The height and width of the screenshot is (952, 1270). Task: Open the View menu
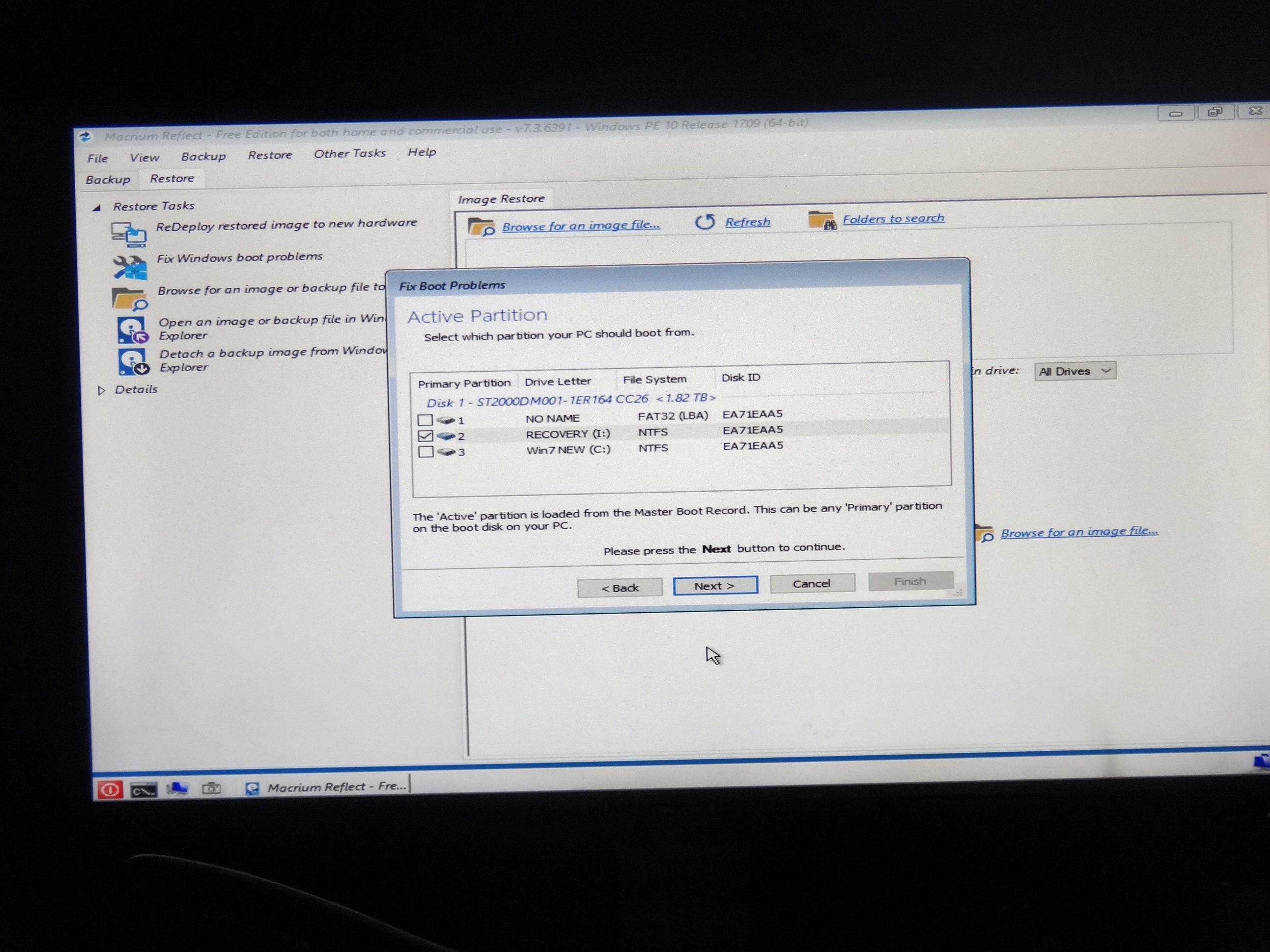[x=144, y=157]
